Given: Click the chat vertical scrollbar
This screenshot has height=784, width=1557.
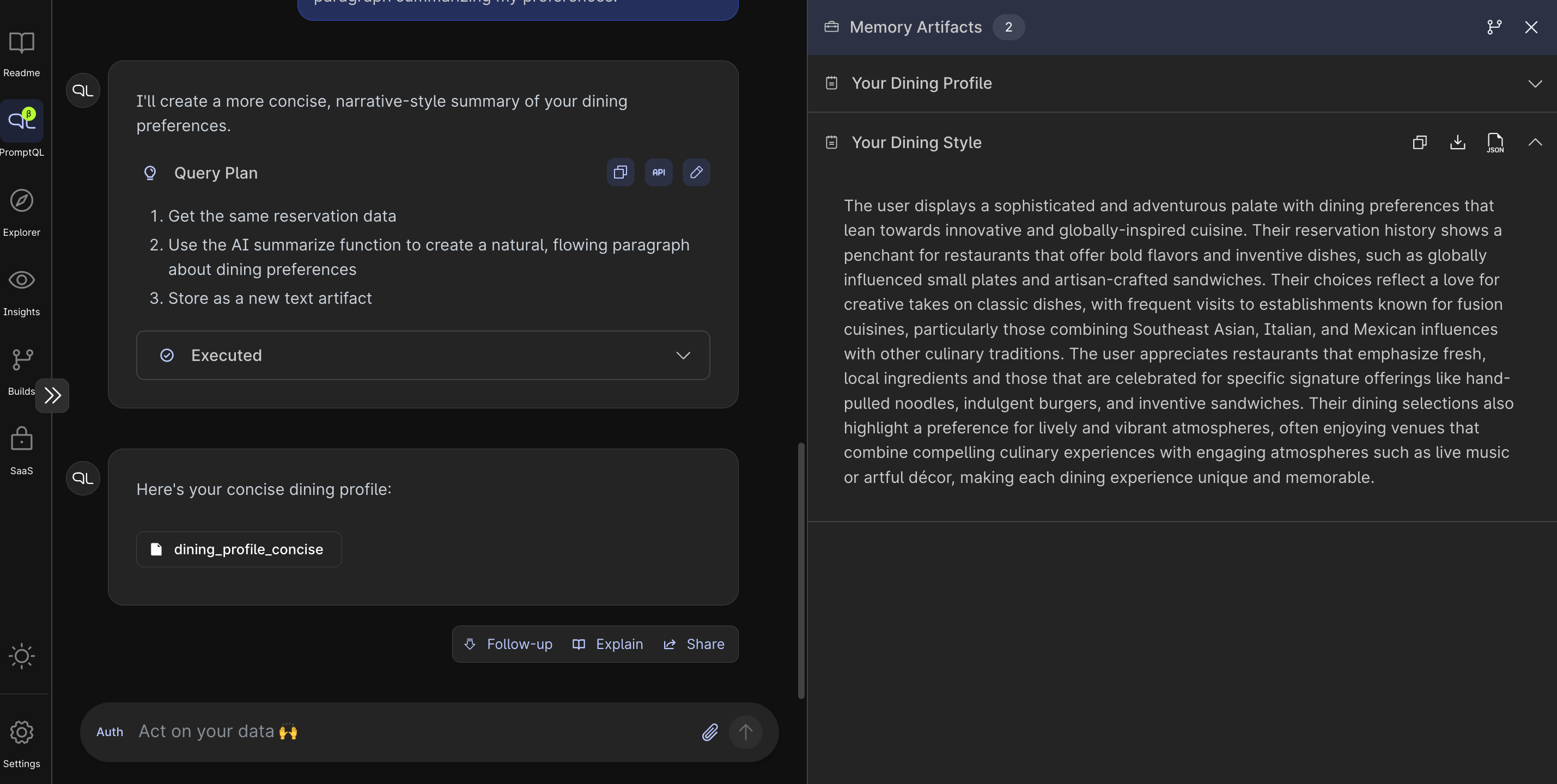Looking at the screenshot, I should 801,571.
